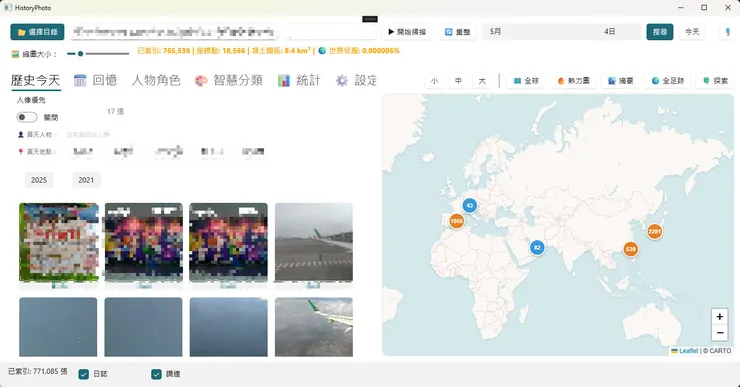Click the 探索 explore button

pos(715,81)
